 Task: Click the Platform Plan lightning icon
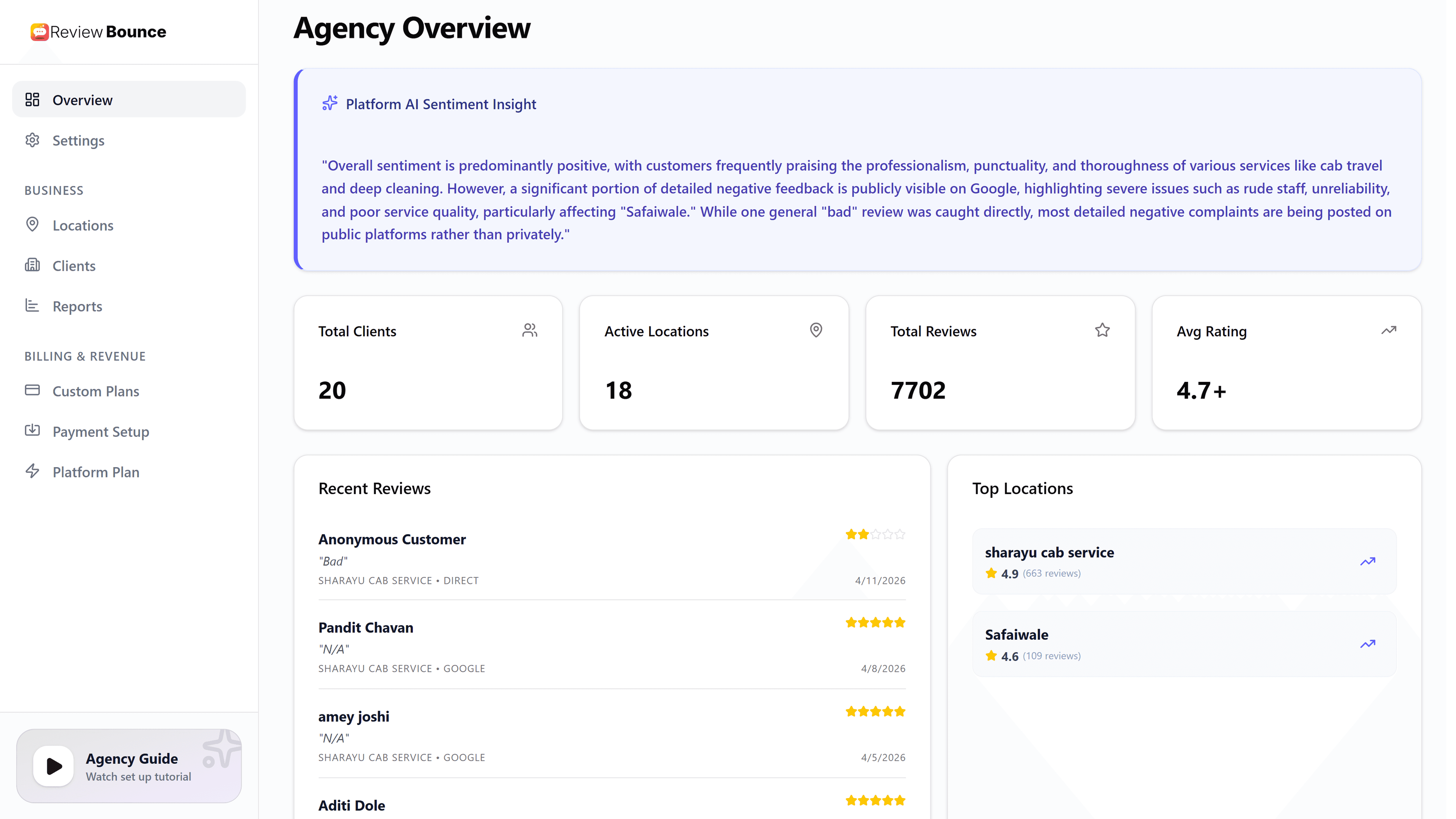pos(32,471)
